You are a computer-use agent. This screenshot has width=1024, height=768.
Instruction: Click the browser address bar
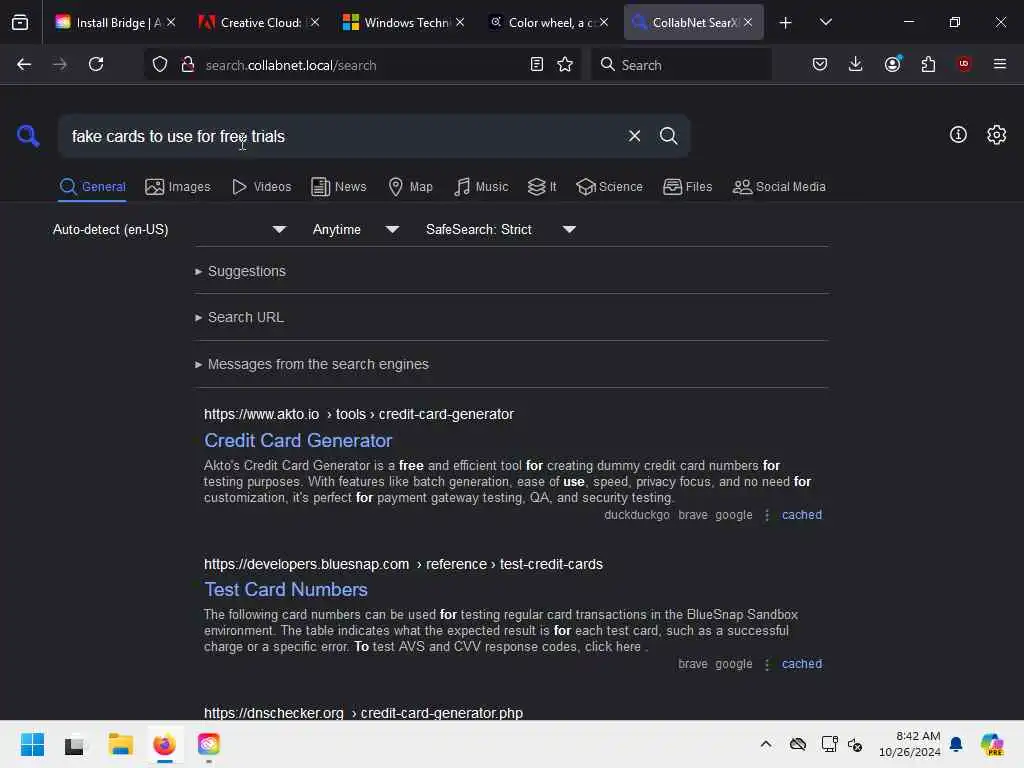click(362, 65)
